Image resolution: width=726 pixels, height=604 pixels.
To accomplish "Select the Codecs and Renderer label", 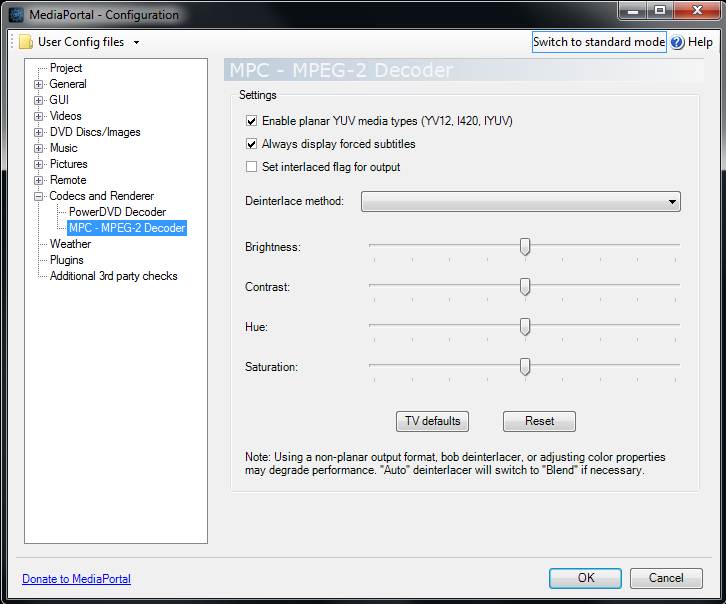I will 101,196.
